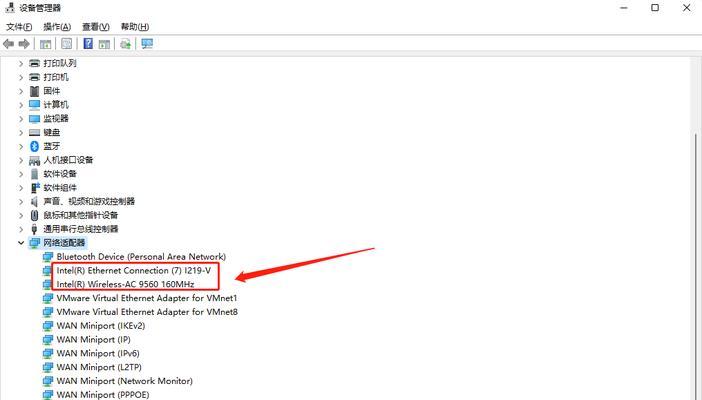Open the 查看(V) menu
Screen dimensions: 702x400
coord(95,27)
